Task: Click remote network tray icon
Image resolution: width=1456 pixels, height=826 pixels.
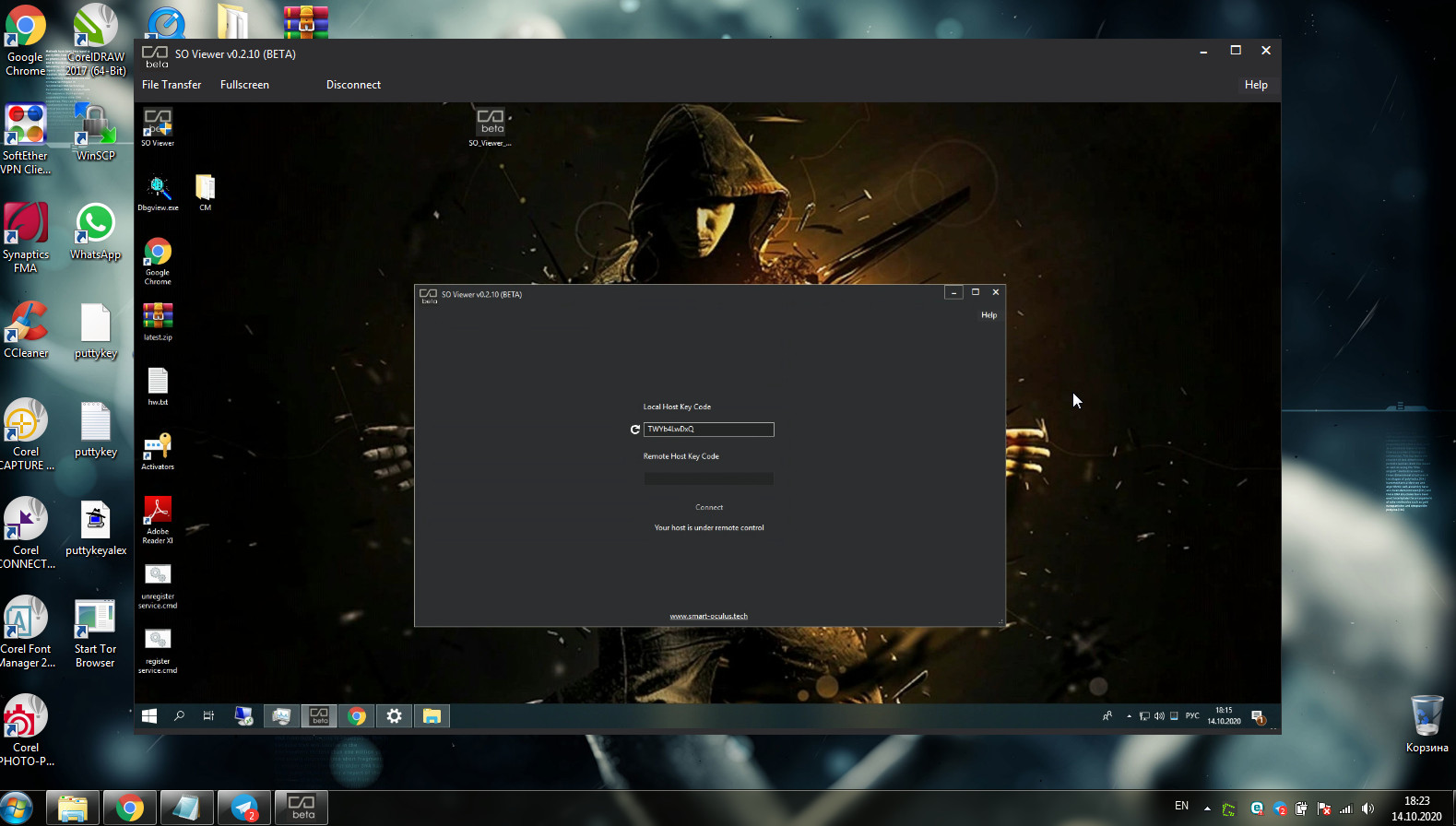Action: point(1144,716)
